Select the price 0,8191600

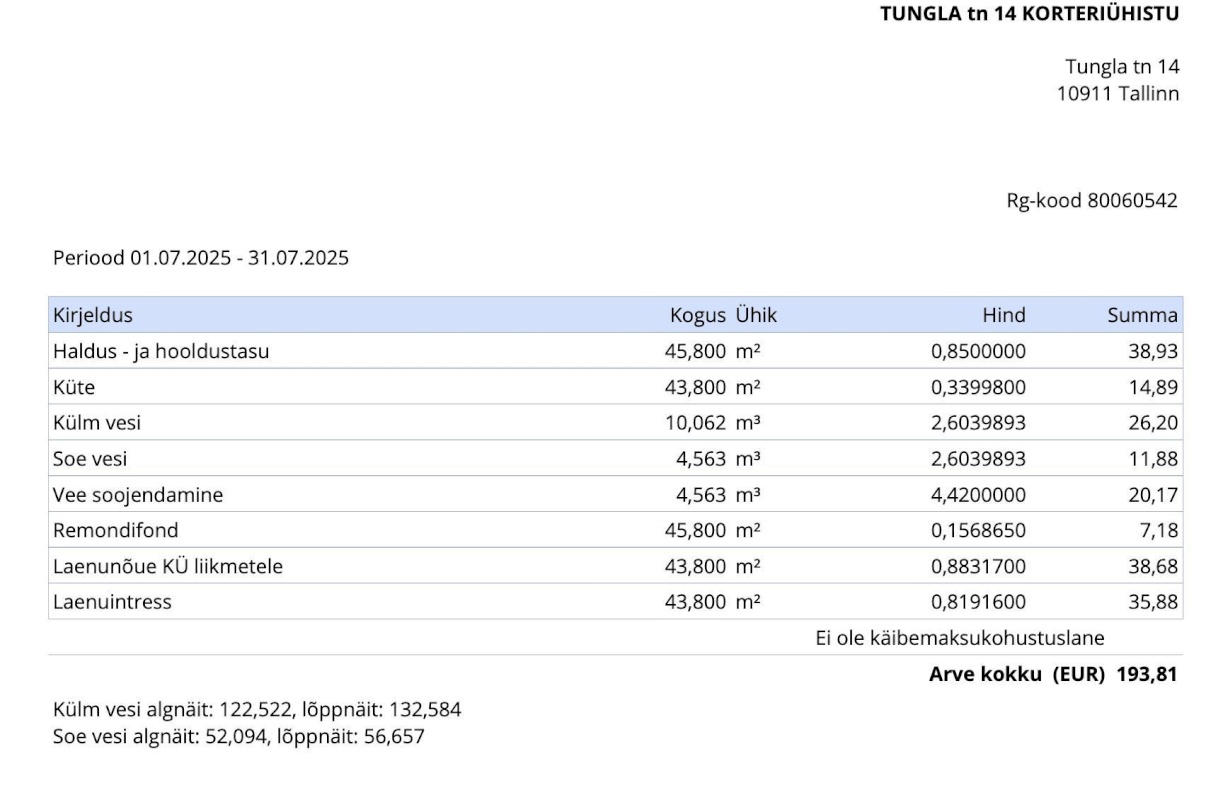pos(978,602)
